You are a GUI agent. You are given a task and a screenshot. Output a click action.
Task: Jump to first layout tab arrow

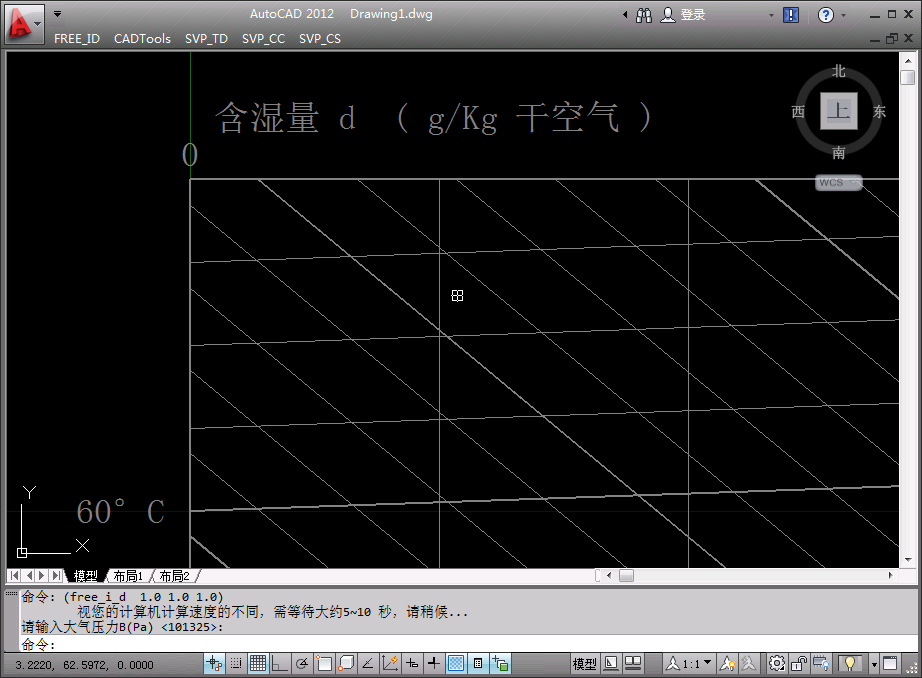click(15, 576)
